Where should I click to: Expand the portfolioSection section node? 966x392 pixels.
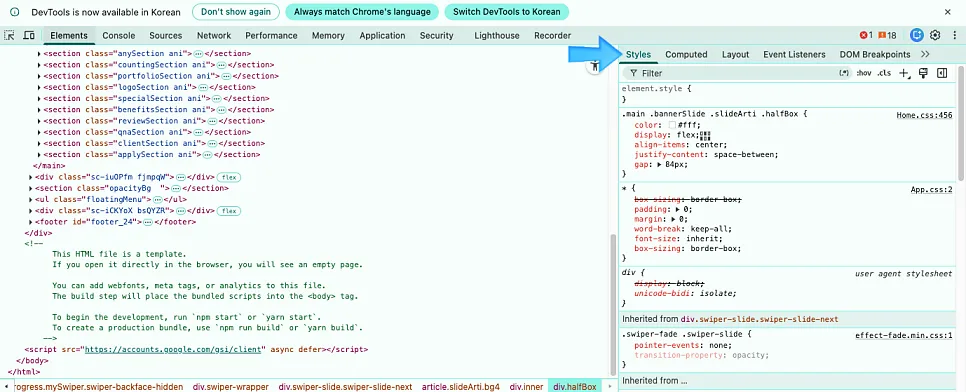pos(39,76)
